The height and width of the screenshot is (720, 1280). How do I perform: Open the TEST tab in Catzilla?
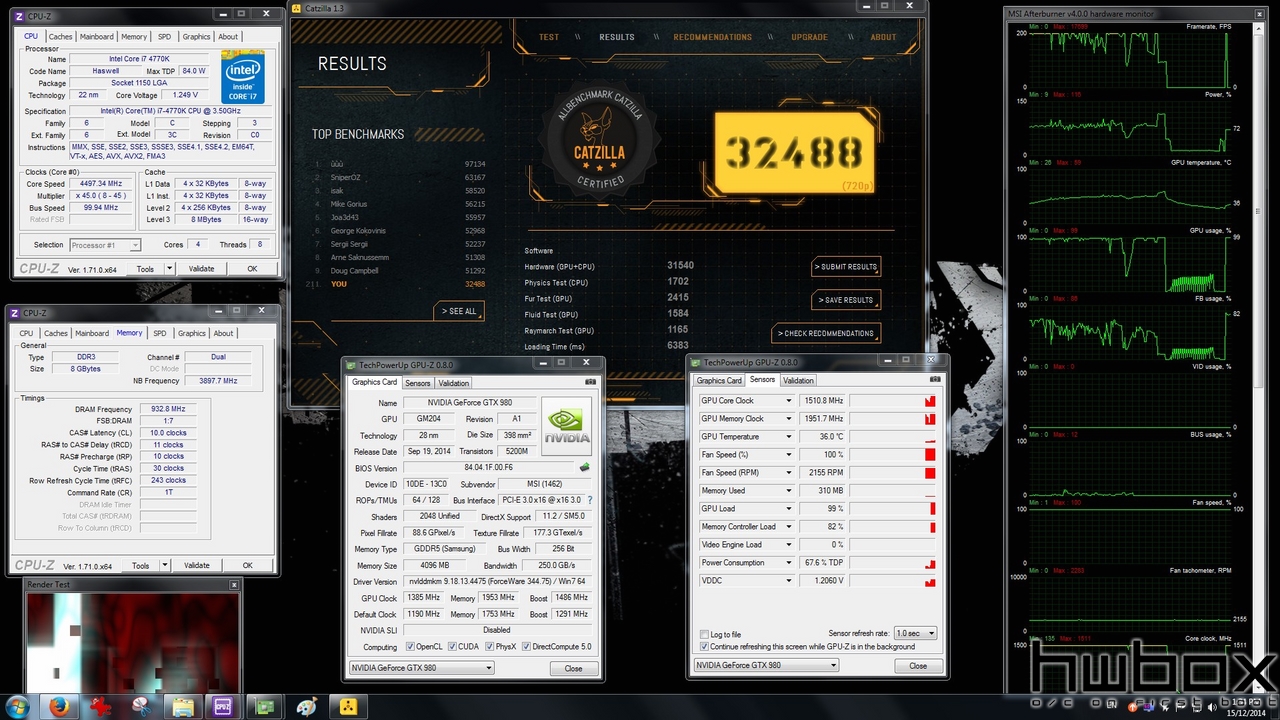549,37
